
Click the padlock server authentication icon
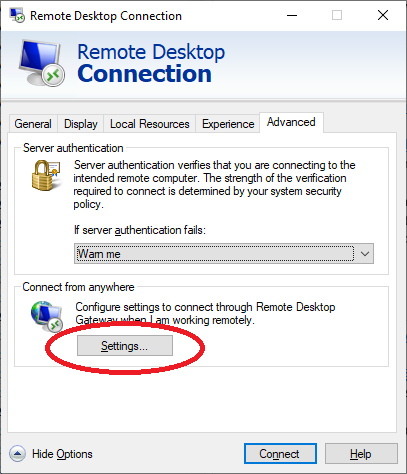[46, 175]
